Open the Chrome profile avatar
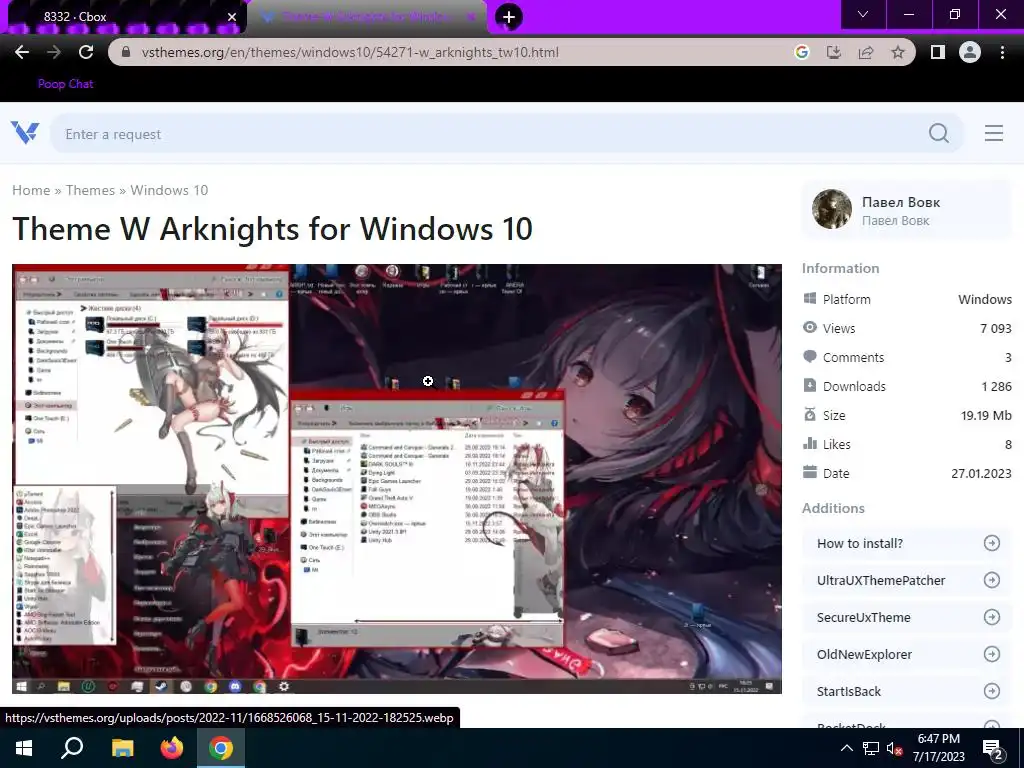1024x768 pixels. (x=970, y=52)
